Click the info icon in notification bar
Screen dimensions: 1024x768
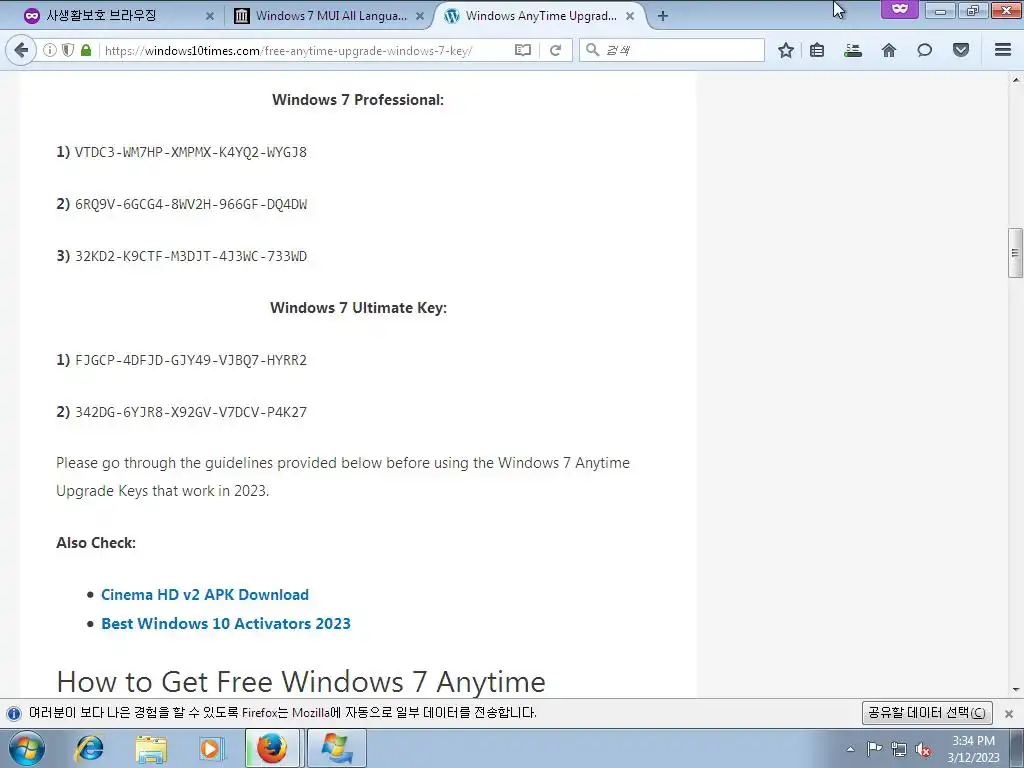13,713
